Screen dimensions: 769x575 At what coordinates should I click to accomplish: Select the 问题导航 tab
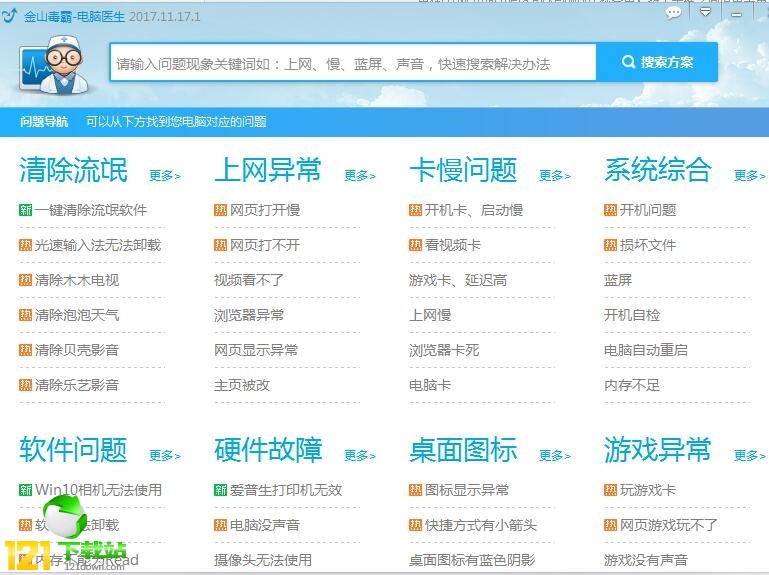pos(44,122)
